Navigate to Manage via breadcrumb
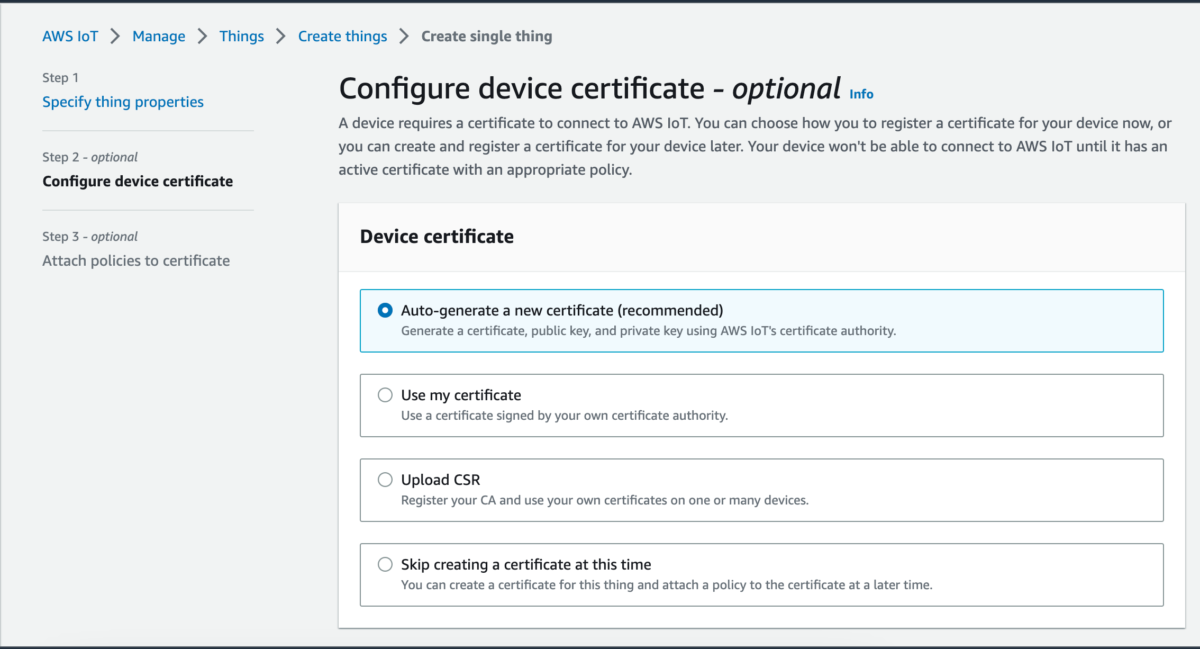This screenshot has width=1200, height=649. pyautogui.click(x=158, y=36)
